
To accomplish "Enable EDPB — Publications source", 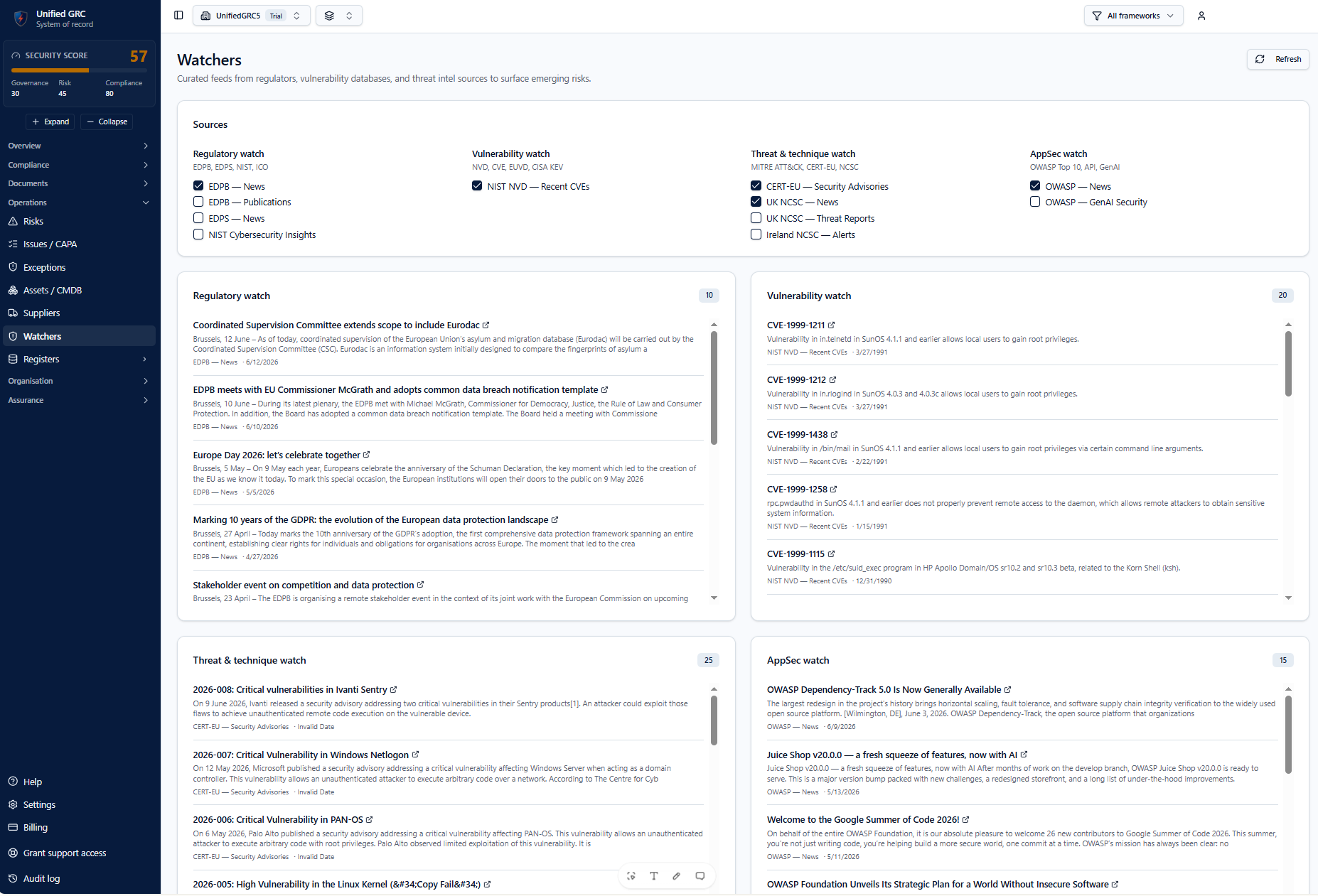I will 198,202.
